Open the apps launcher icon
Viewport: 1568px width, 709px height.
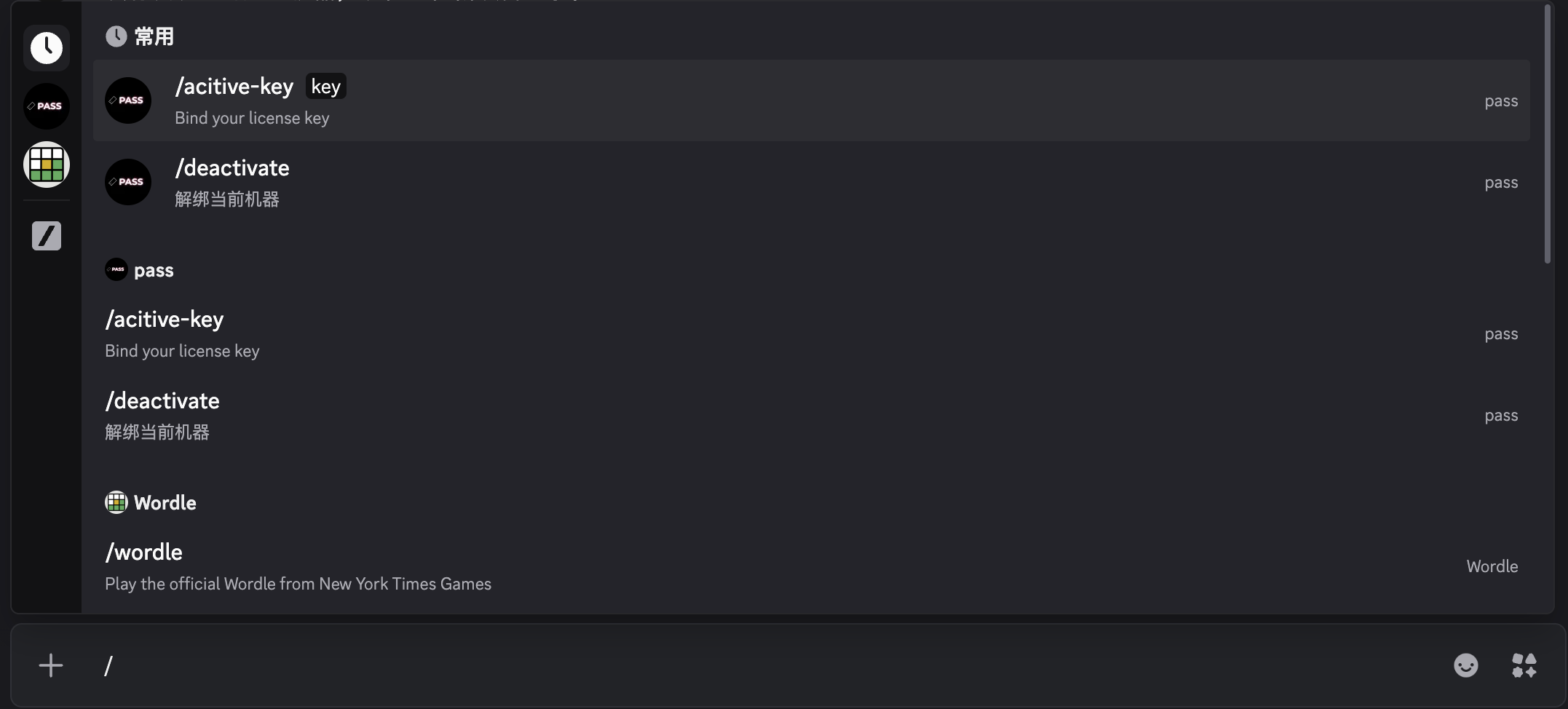click(1524, 665)
